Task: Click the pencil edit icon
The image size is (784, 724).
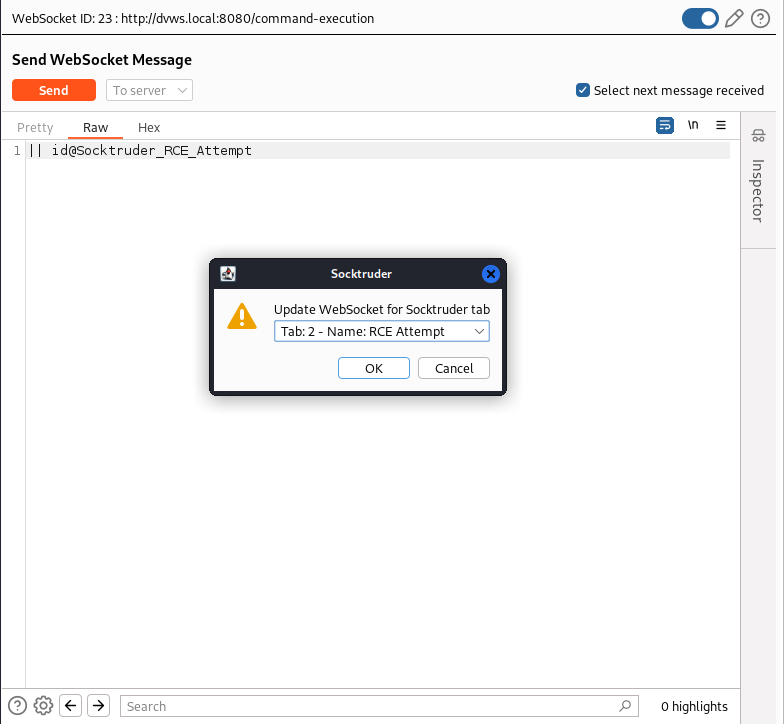Action: tap(734, 18)
